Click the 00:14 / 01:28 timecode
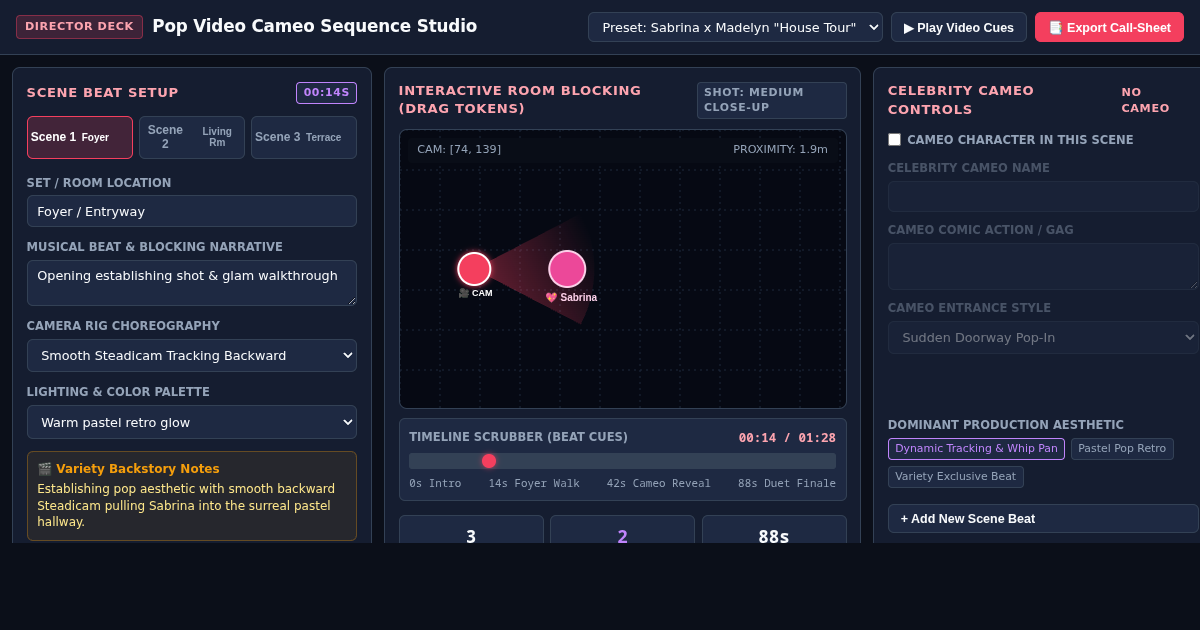Image resolution: width=1200 pixels, height=630 pixels. [787, 438]
